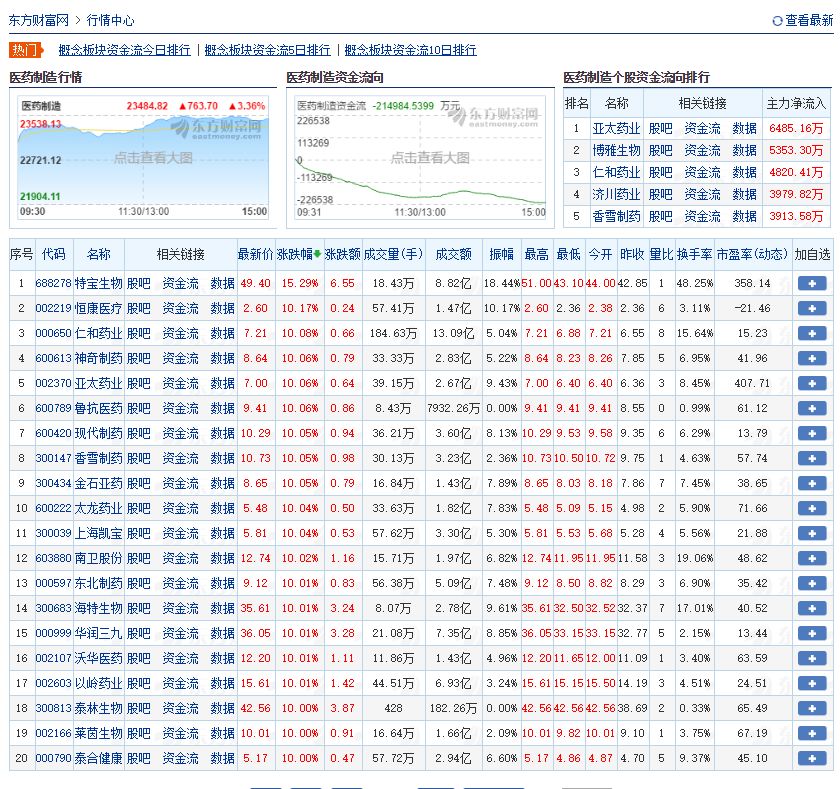Open stock code 600789 link
Screen dimensions: 840x789
point(53,408)
